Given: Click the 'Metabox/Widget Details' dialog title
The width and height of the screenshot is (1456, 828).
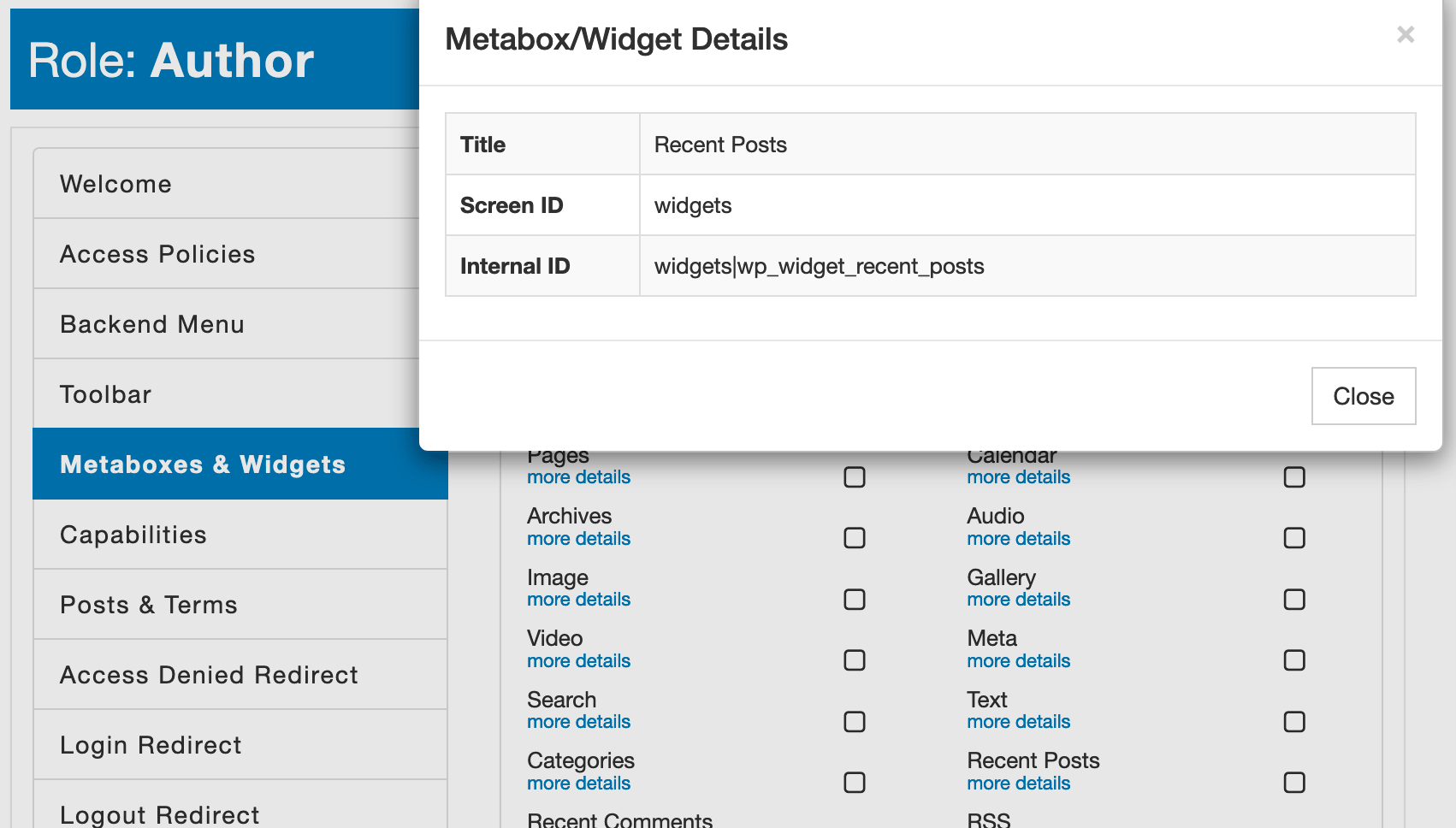Looking at the screenshot, I should tap(616, 39).
